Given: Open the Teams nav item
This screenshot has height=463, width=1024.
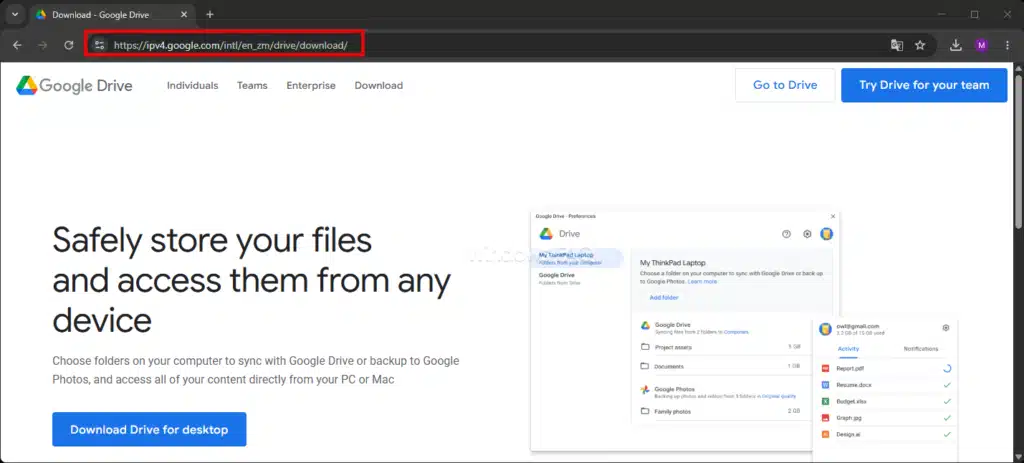Looking at the screenshot, I should click(x=252, y=86).
